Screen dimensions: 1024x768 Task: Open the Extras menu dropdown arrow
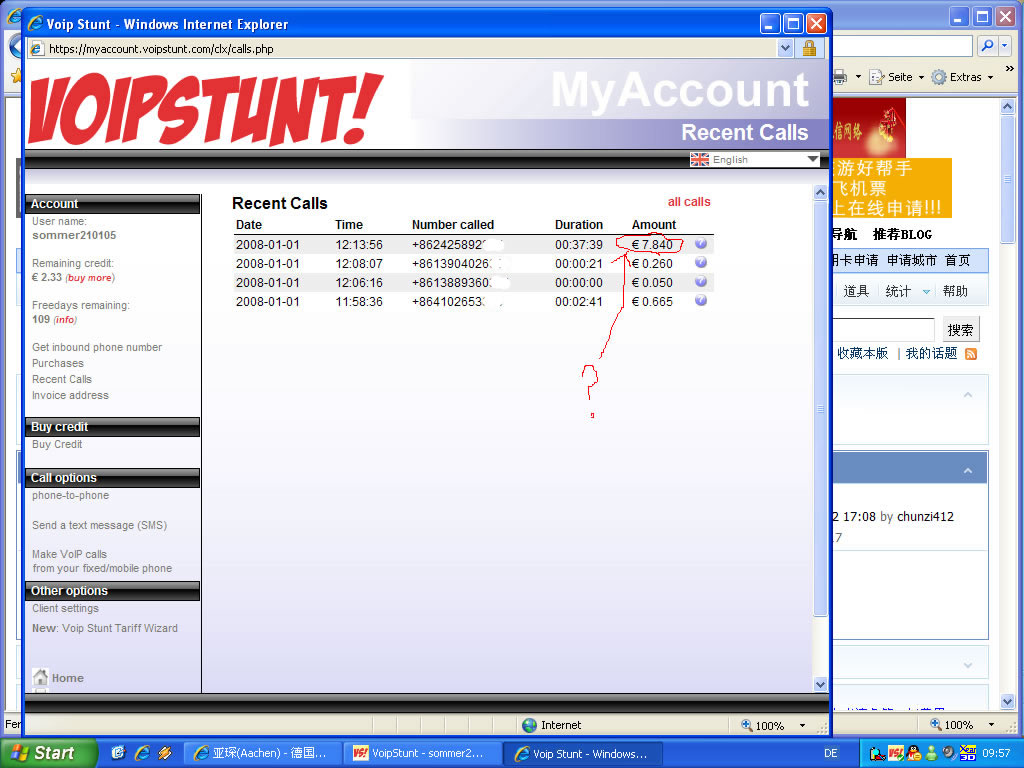tap(991, 77)
